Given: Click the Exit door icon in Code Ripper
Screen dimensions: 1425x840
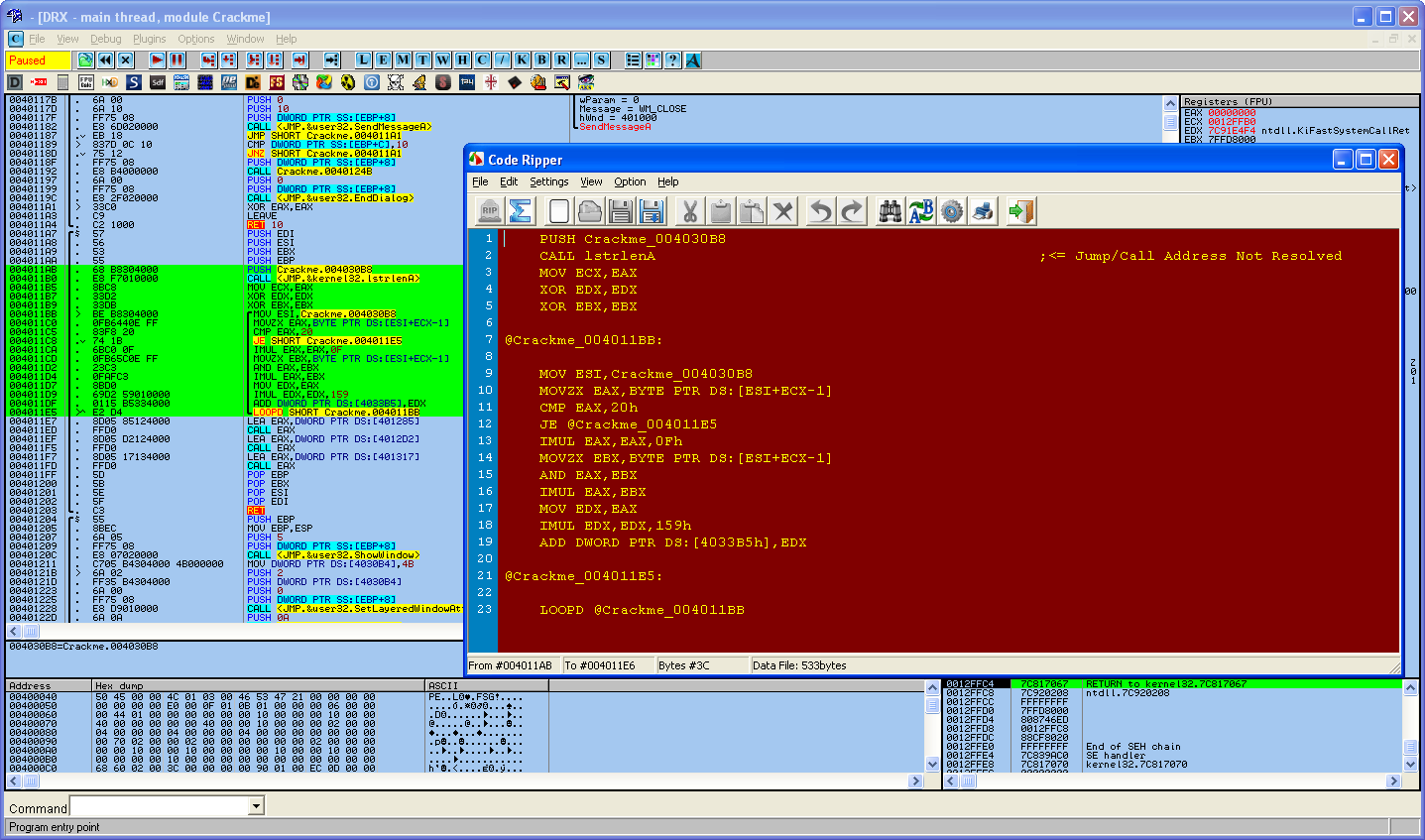Looking at the screenshot, I should click(1021, 210).
